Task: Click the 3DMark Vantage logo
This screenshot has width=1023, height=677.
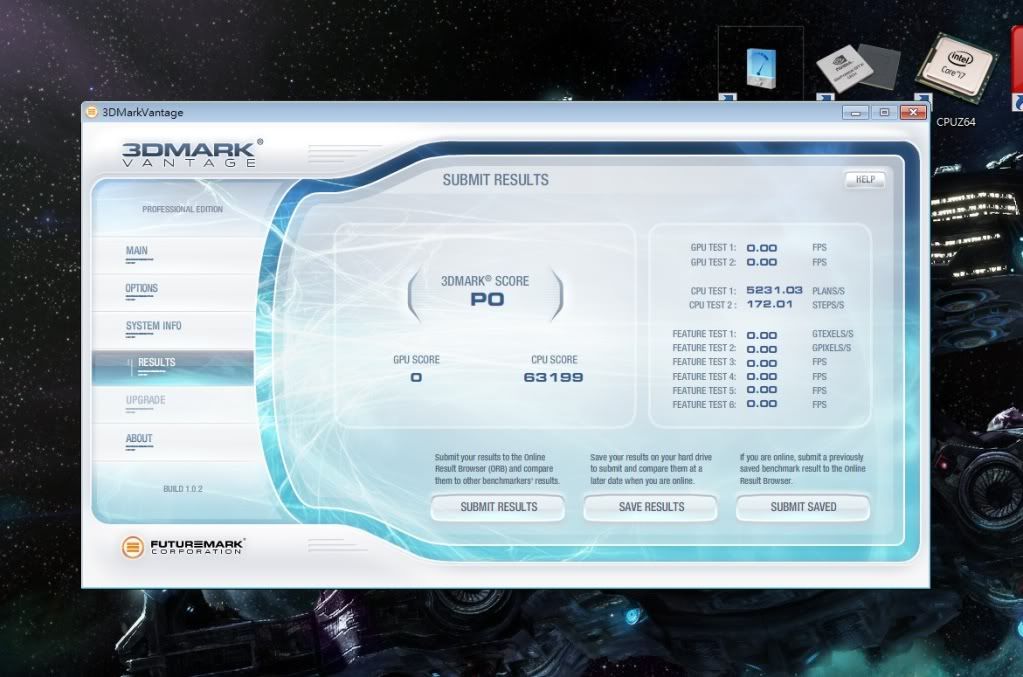Action: pyautogui.click(x=192, y=153)
